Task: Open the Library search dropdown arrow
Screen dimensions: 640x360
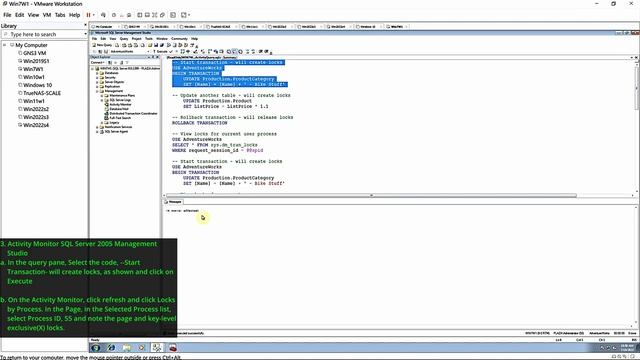Action: tap(85, 34)
